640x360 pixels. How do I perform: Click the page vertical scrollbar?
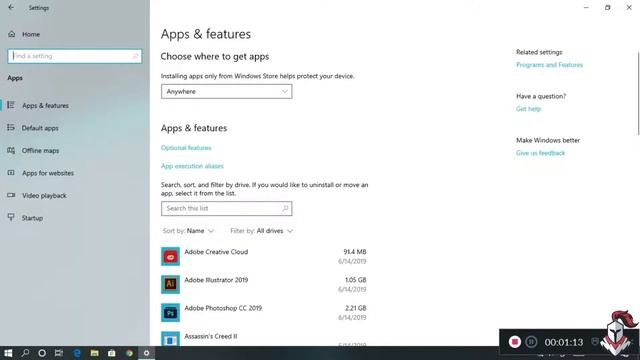point(638,94)
